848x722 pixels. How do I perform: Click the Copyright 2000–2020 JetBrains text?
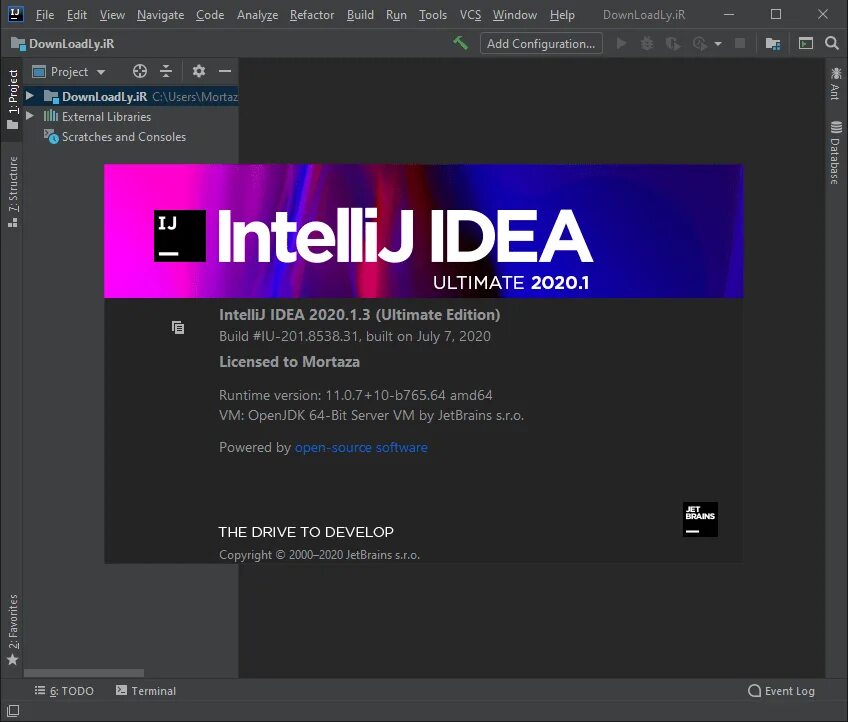click(320, 555)
